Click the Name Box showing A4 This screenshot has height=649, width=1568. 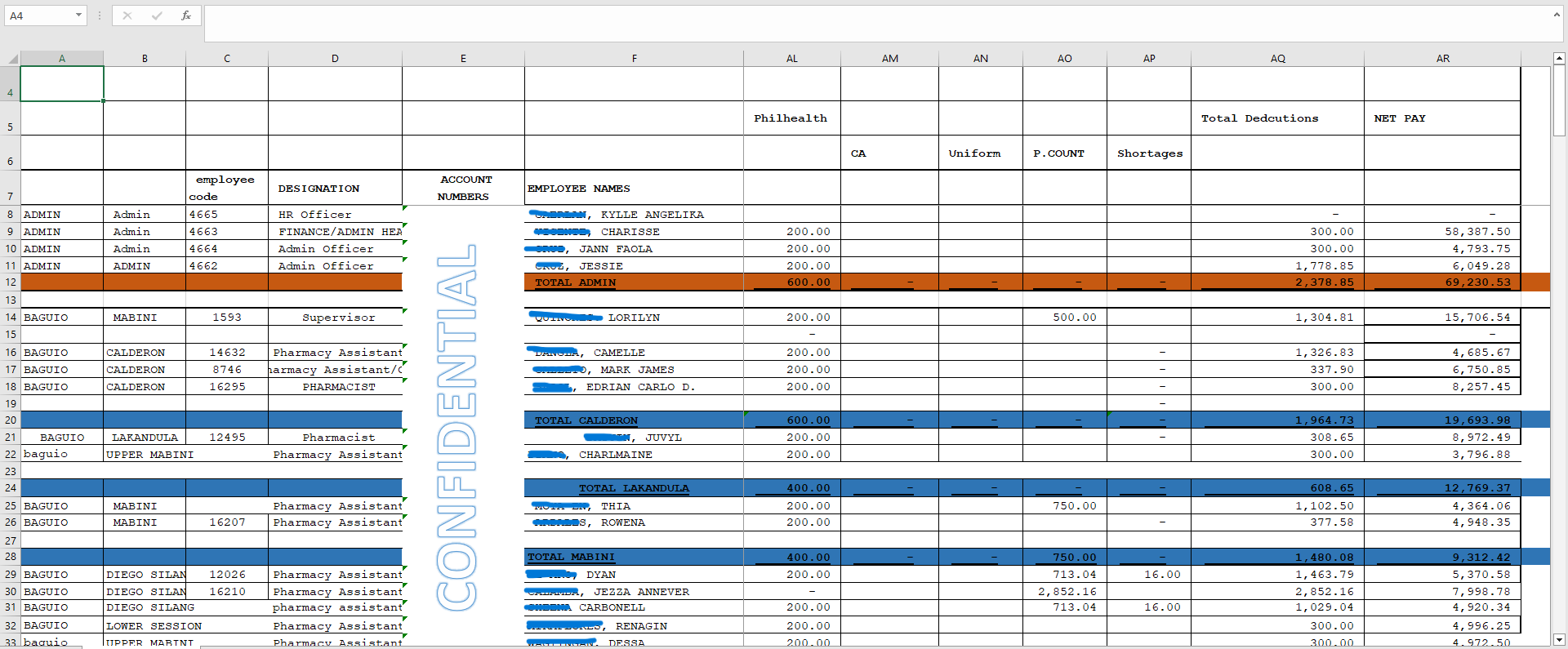click(38, 16)
